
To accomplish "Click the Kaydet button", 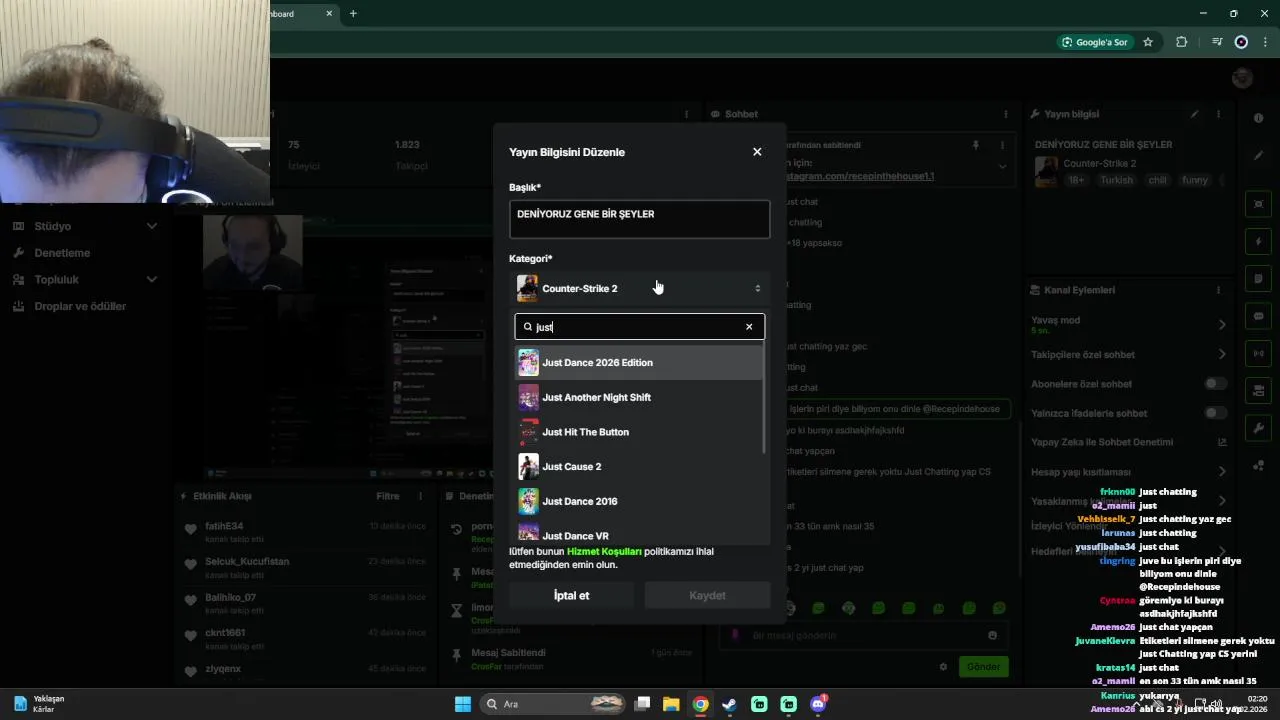I will (707, 595).
